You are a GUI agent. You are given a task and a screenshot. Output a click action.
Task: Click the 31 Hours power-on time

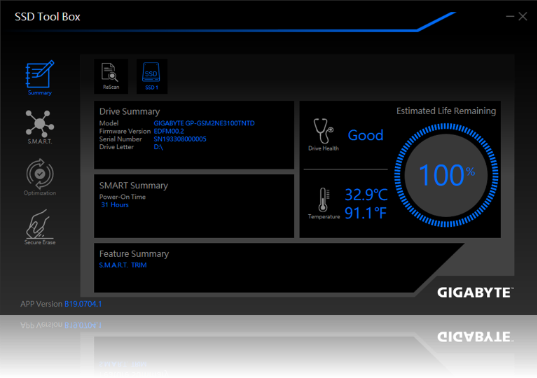[x=115, y=205]
